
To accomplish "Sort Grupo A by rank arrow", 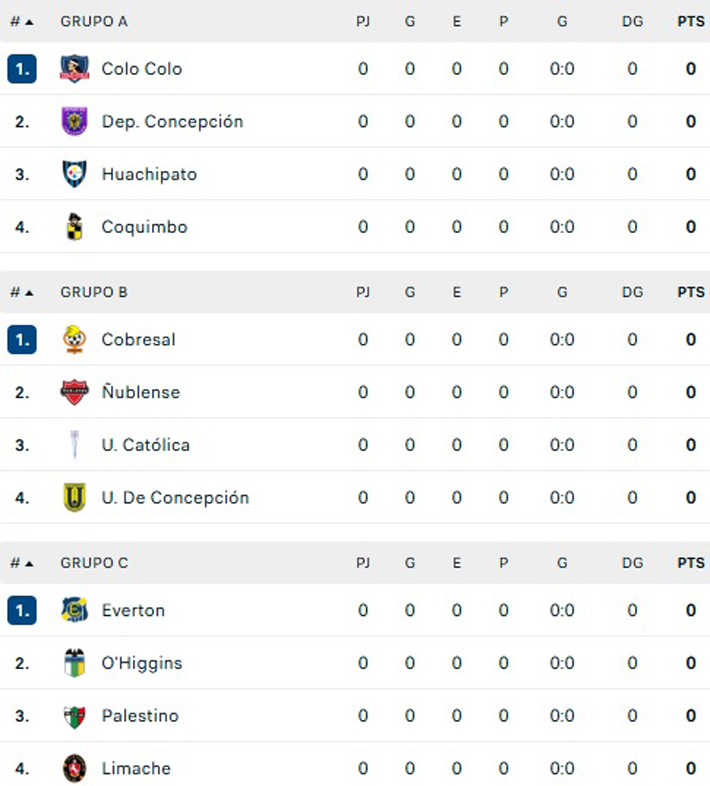I will pos(22,21).
